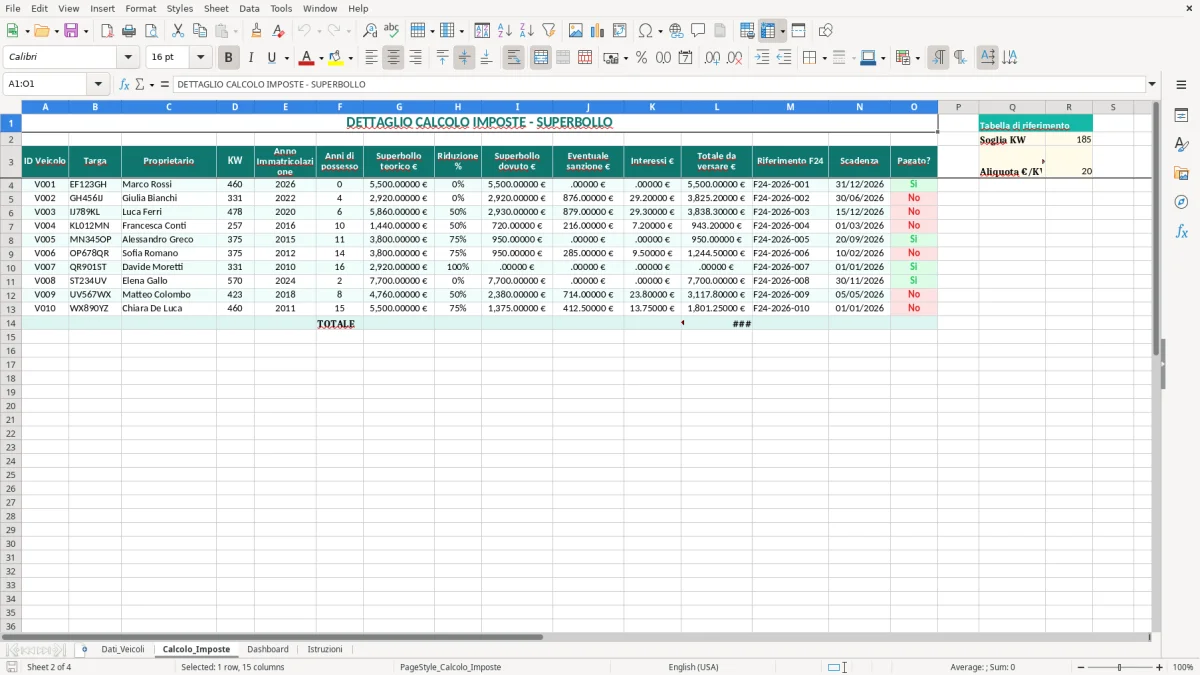
Task: Toggle Align Left
Action: [371, 58]
